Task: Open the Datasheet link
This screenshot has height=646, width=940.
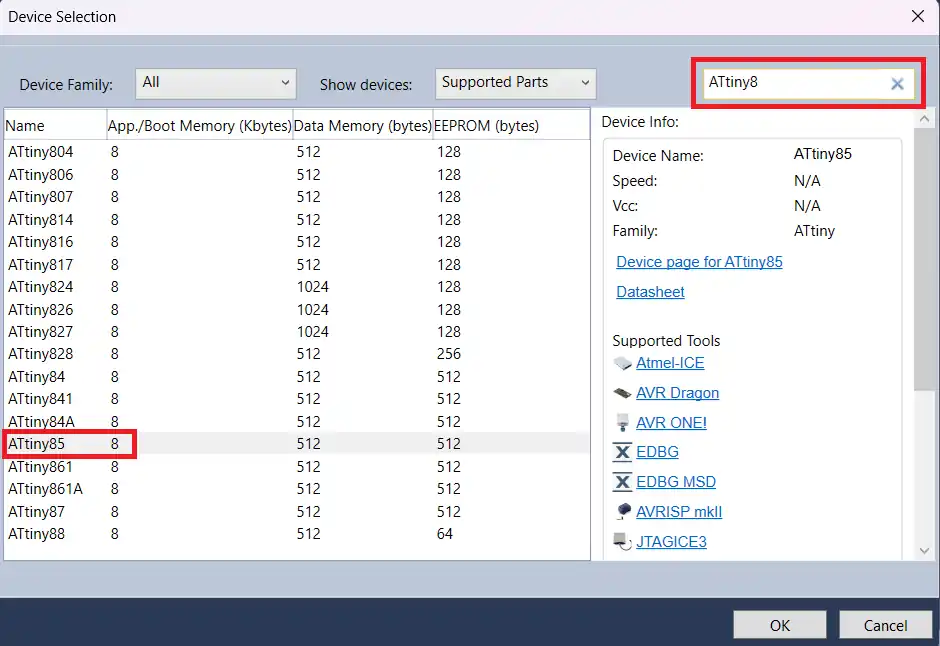Action: pyautogui.click(x=650, y=292)
